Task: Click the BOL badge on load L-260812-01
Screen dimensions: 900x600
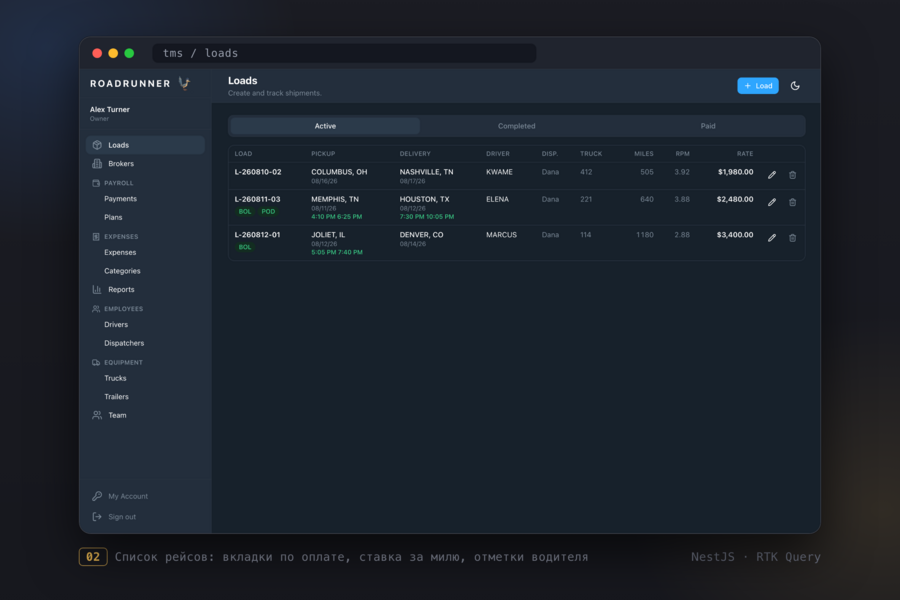Action: coord(245,247)
